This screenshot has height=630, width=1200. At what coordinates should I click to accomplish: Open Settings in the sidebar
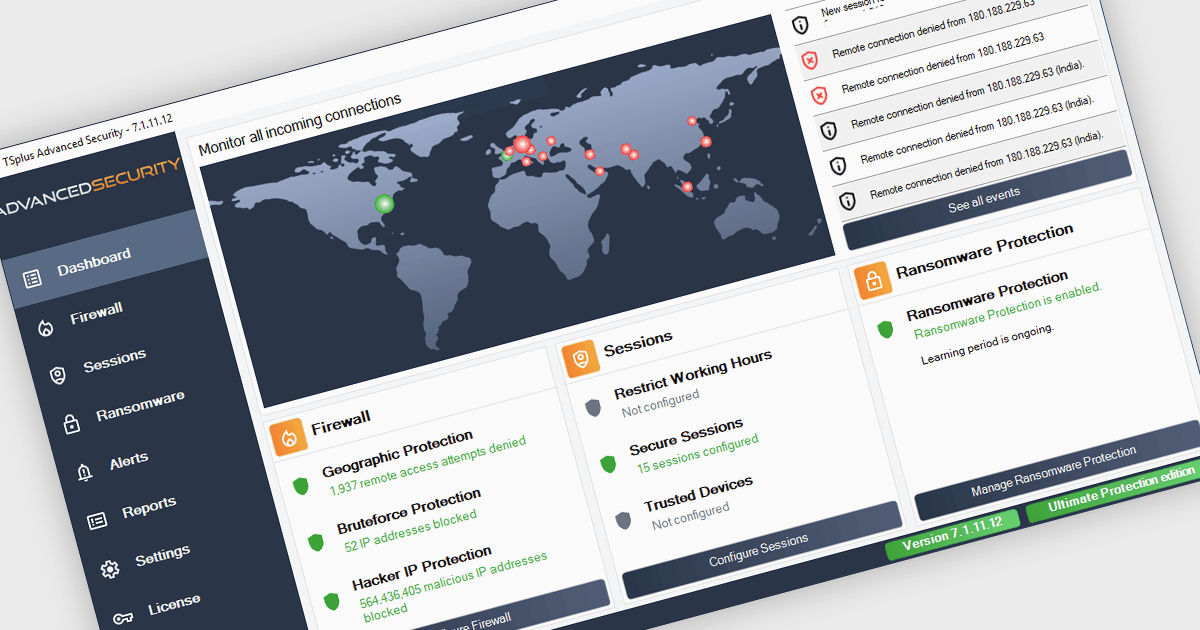tap(162, 556)
